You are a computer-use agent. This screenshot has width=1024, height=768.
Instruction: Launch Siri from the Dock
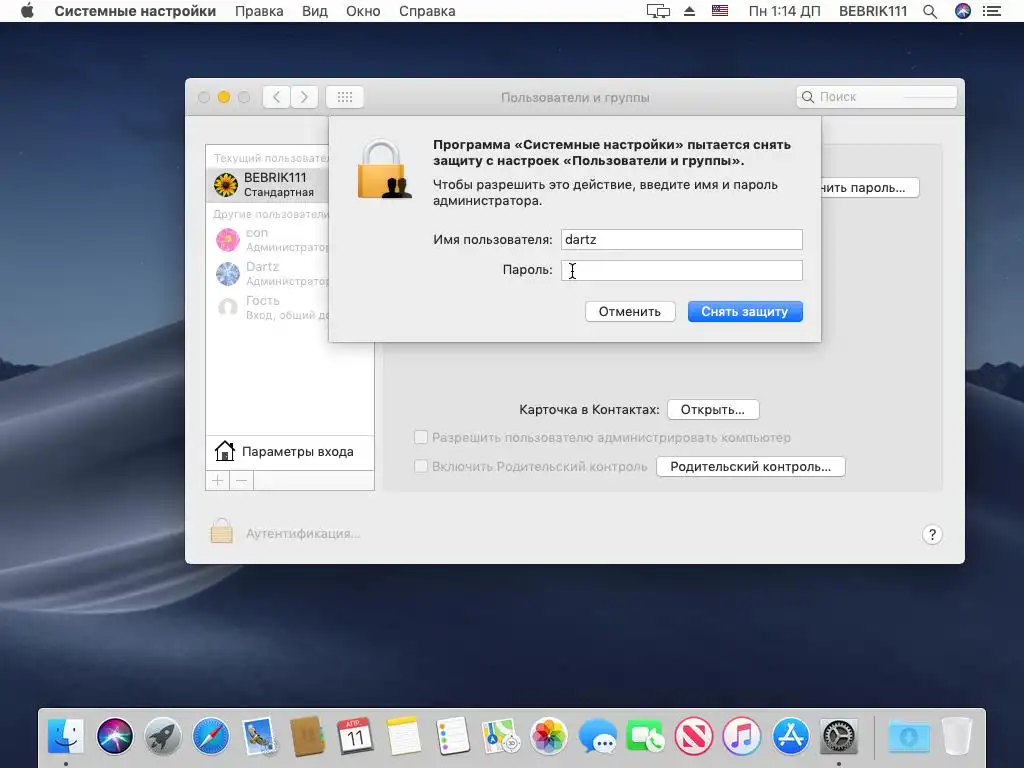tap(114, 736)
